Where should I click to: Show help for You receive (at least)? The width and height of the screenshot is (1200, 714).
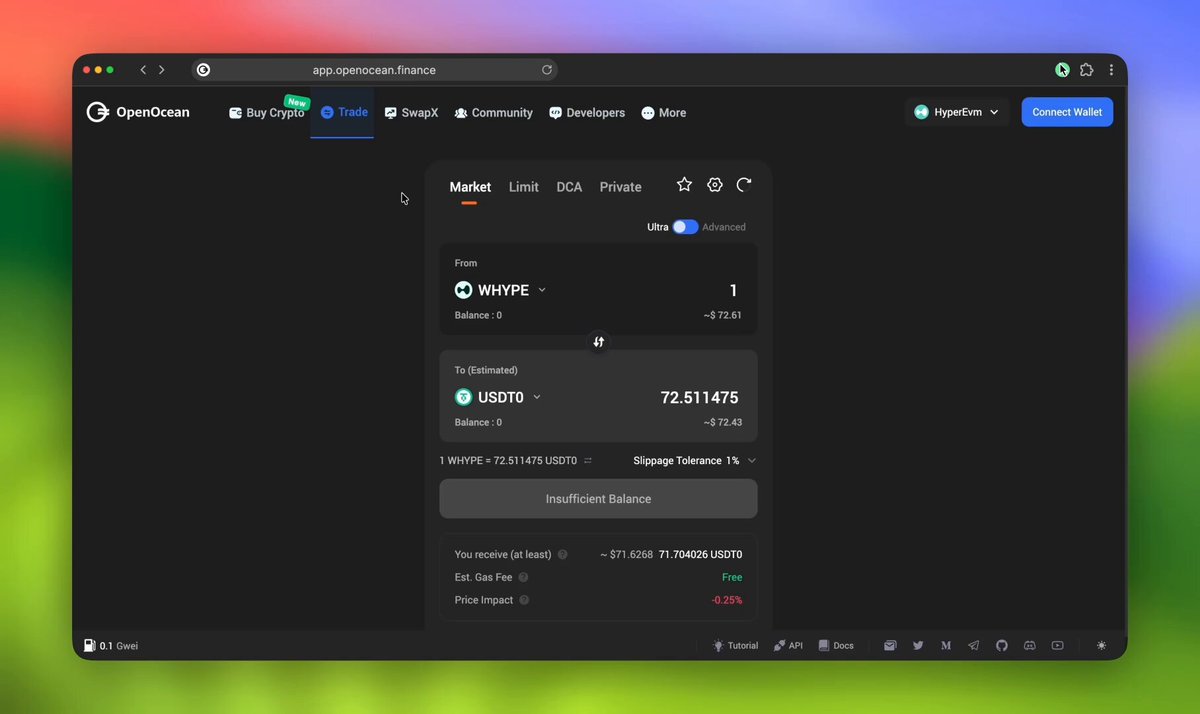pyautogui.click(x=563, y=554)
